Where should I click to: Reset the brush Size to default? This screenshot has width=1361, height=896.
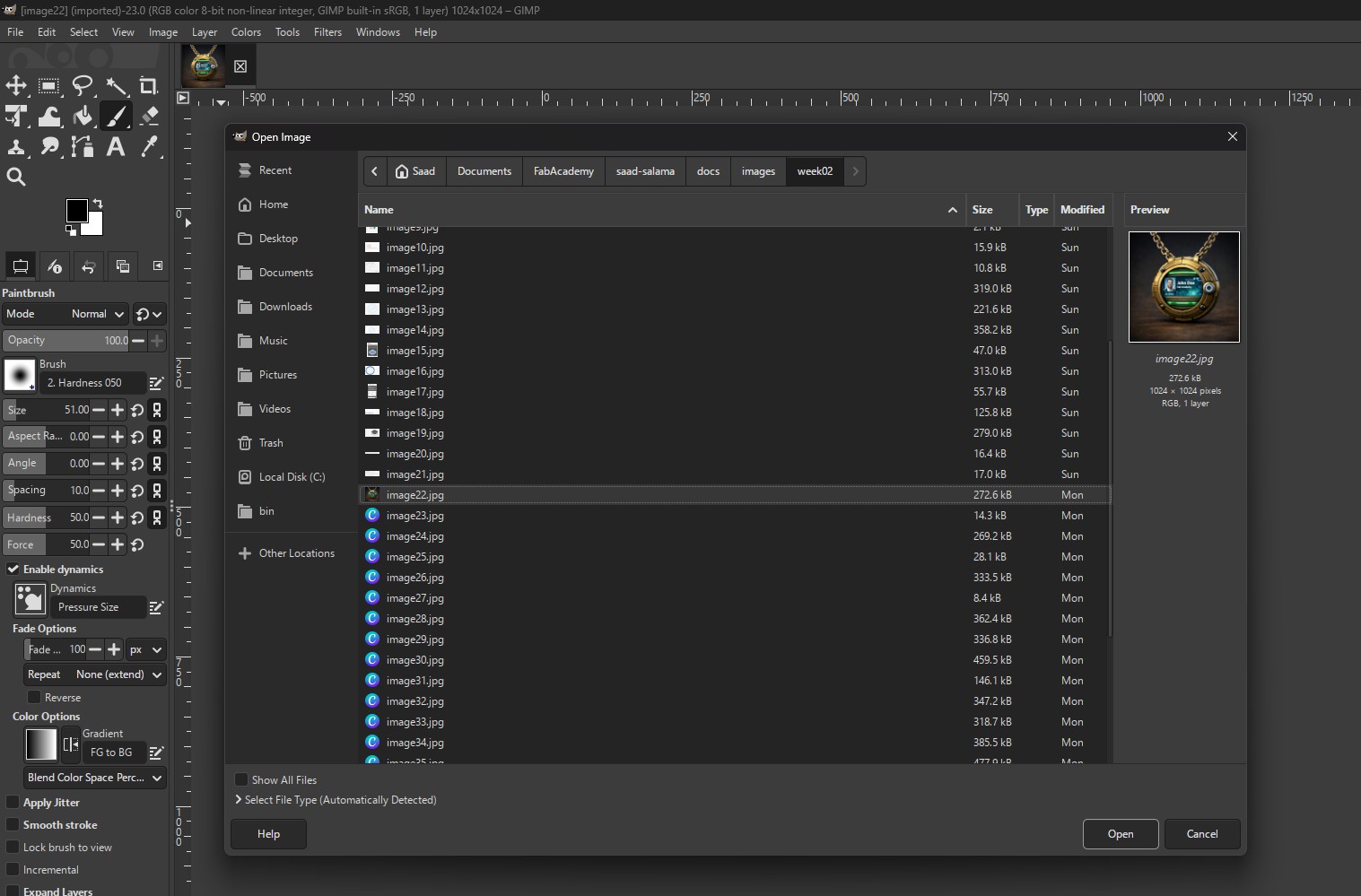[x=137, y=410]
